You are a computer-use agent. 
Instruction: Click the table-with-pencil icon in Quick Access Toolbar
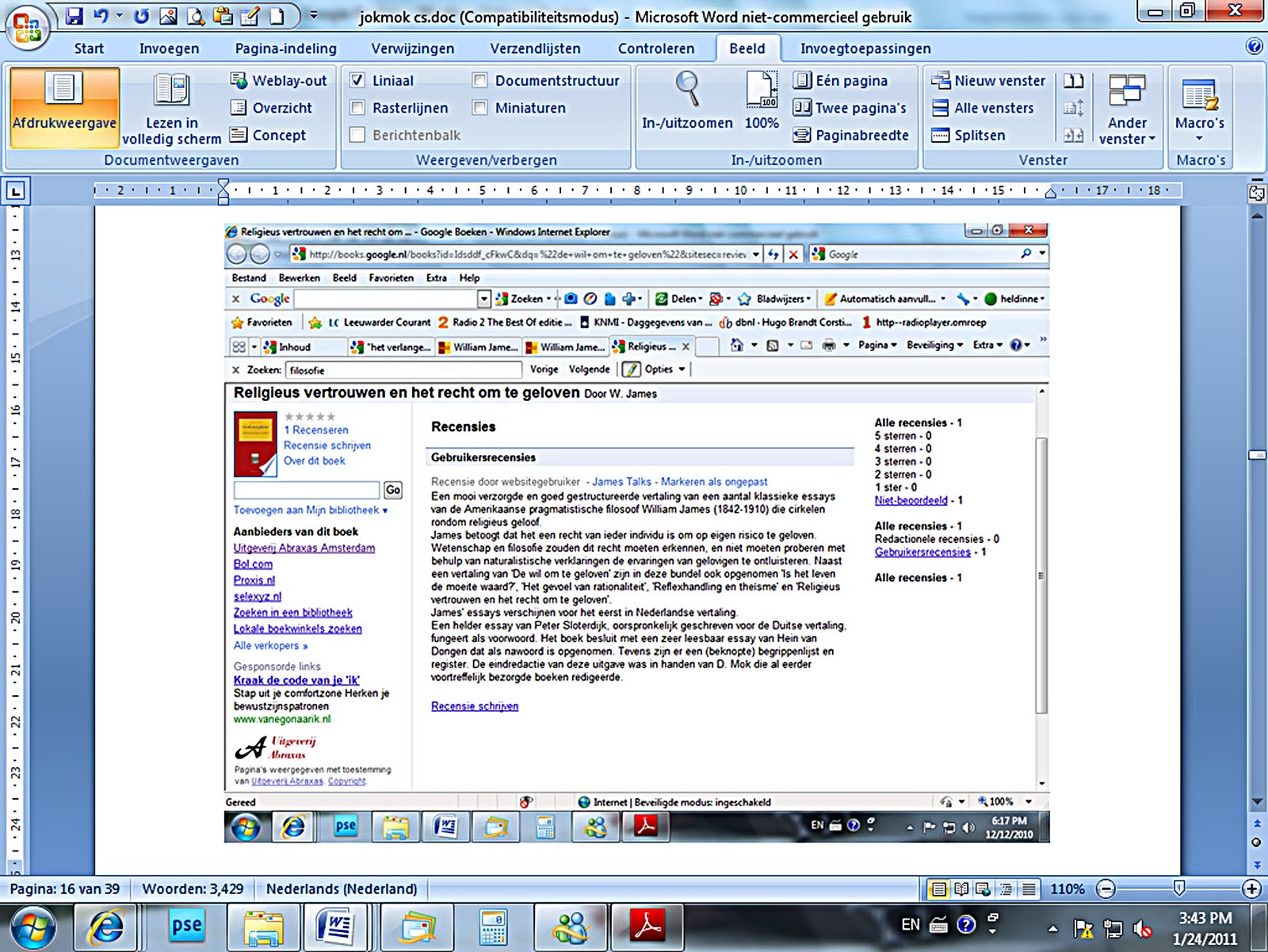(250, 16)
